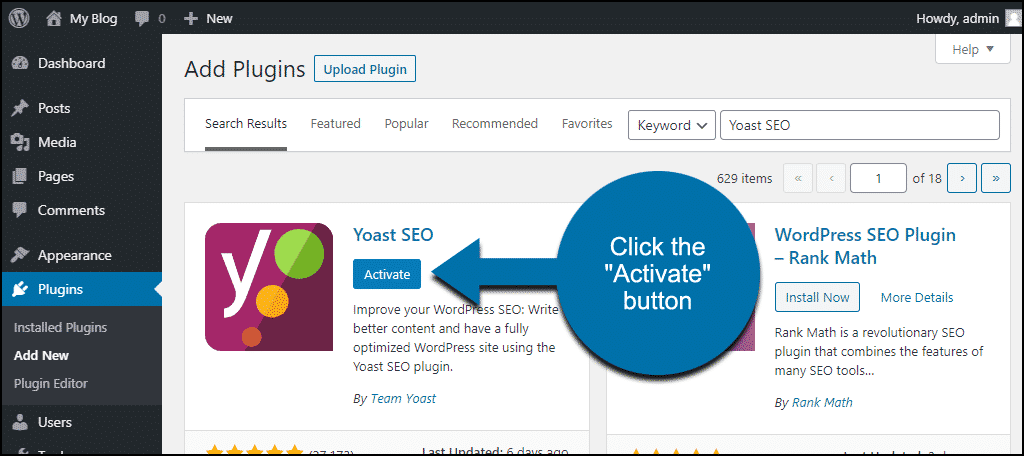Open the My Blog home icon
1024x456 pixels.
pos(54,18)
